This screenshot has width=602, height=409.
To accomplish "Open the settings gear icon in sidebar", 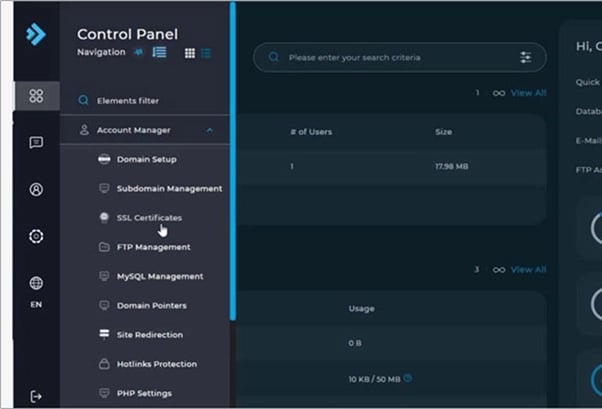I will coord(36,236).
